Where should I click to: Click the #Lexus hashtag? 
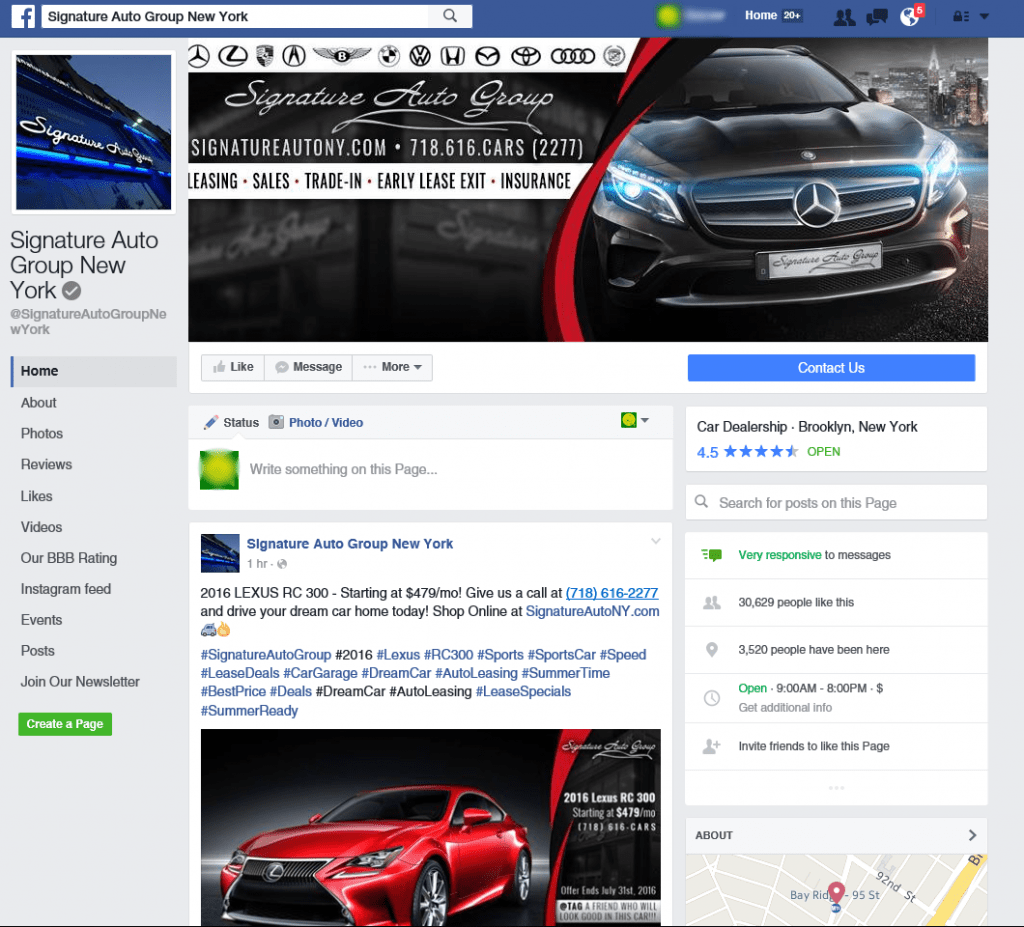pyautogui.click(x=398, y=655)
